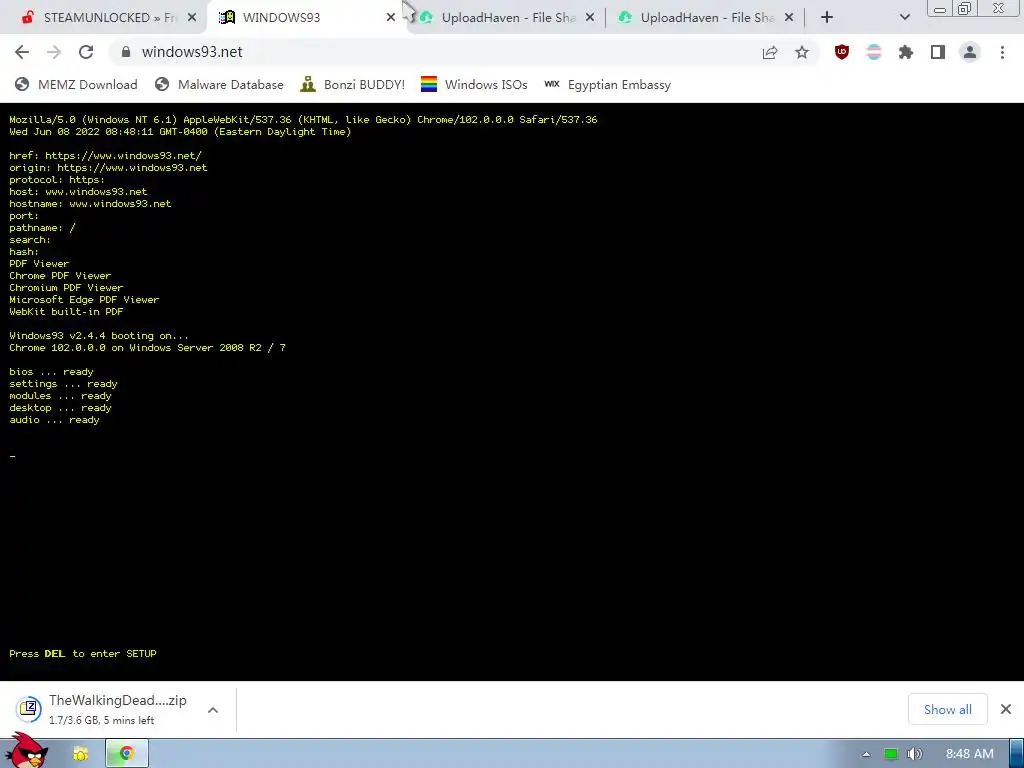Open the Chrome profile avatar

point(970,52)
